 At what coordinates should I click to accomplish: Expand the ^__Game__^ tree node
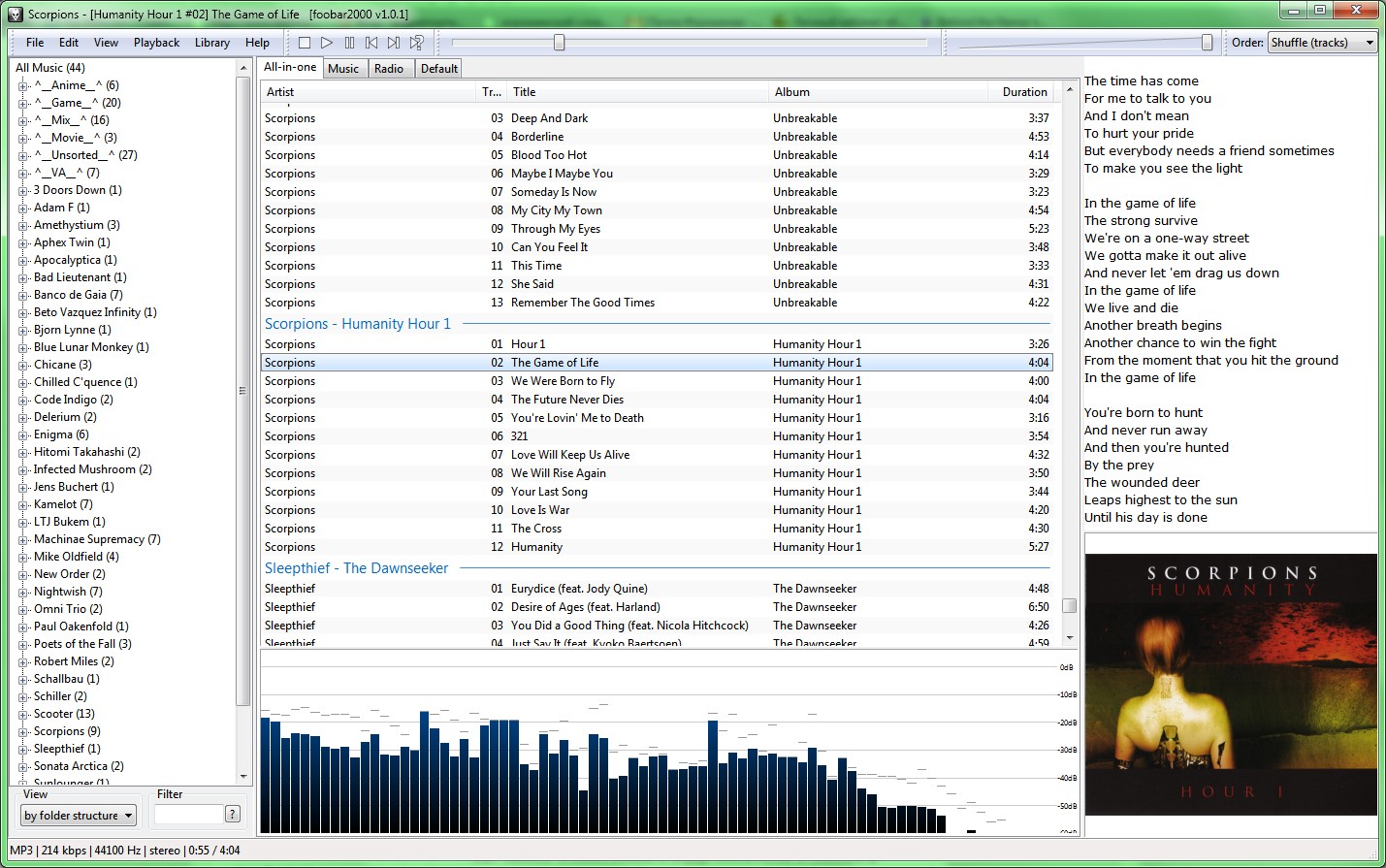(x=23, y=103)
